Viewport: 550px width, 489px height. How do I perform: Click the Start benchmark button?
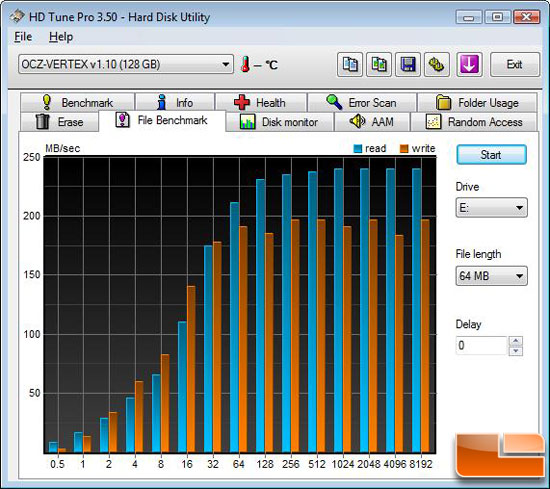tap(491, 155)
